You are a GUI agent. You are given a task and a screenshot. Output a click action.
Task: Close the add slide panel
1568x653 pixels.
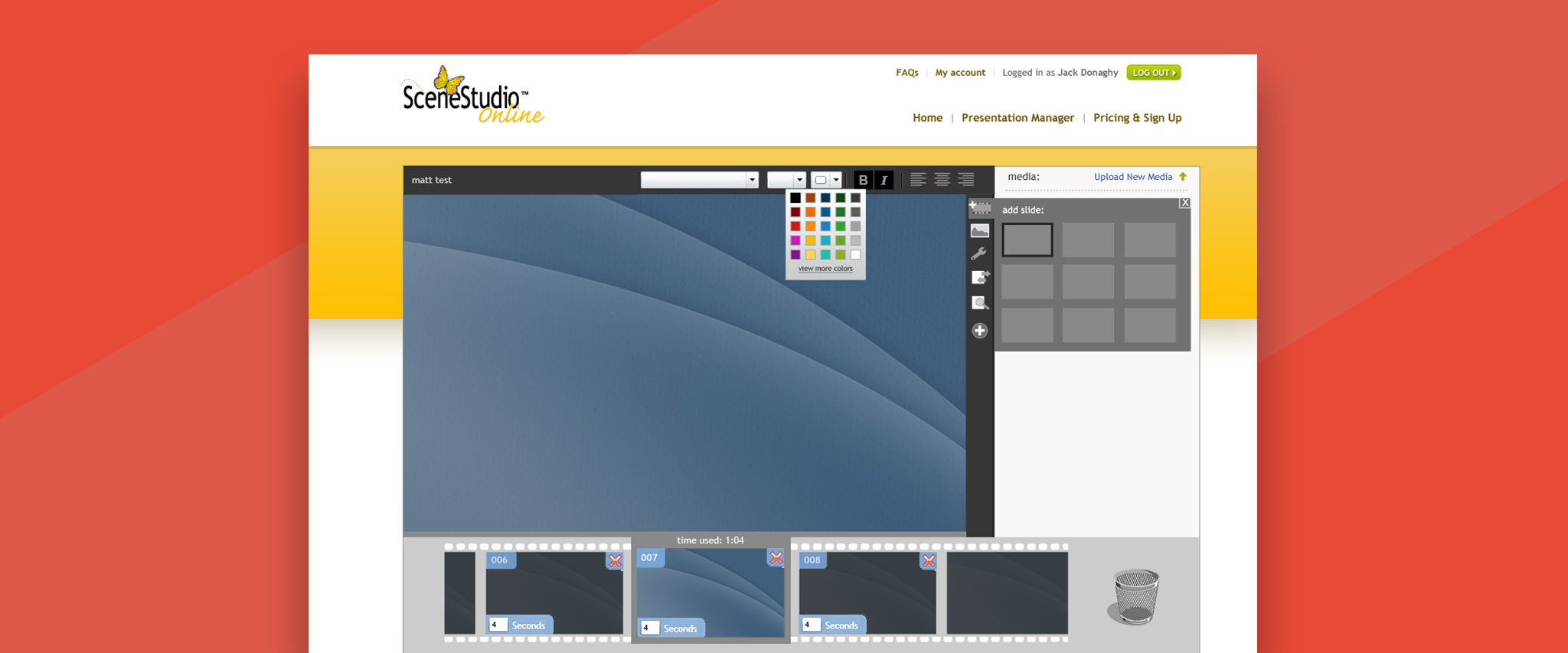1184,203
